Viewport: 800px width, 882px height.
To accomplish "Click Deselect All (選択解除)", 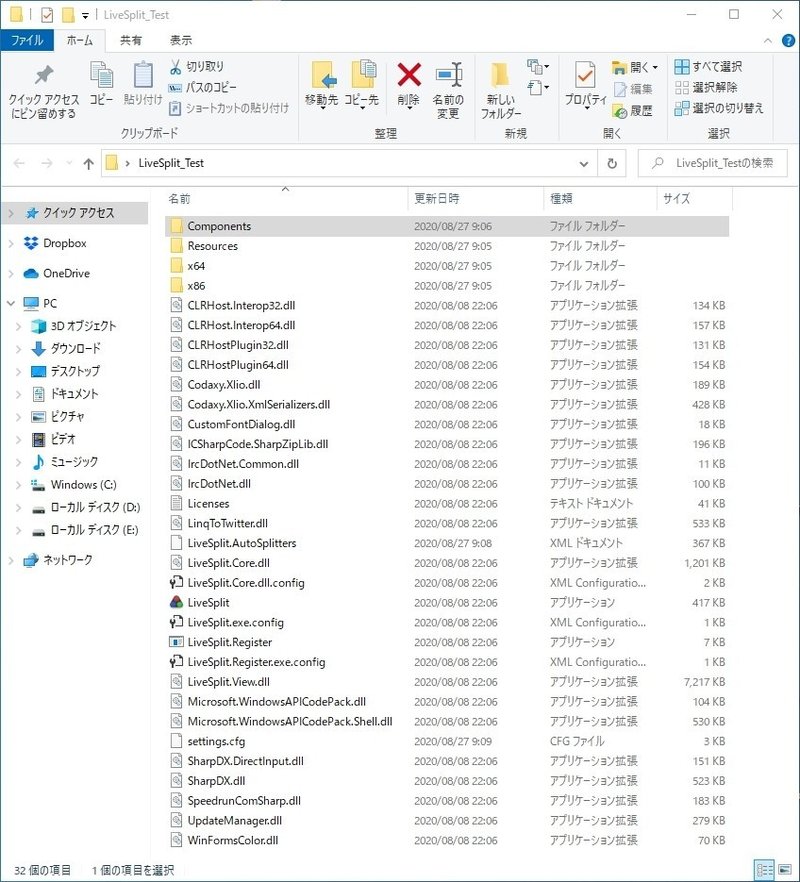I will [x=706, y=87].
